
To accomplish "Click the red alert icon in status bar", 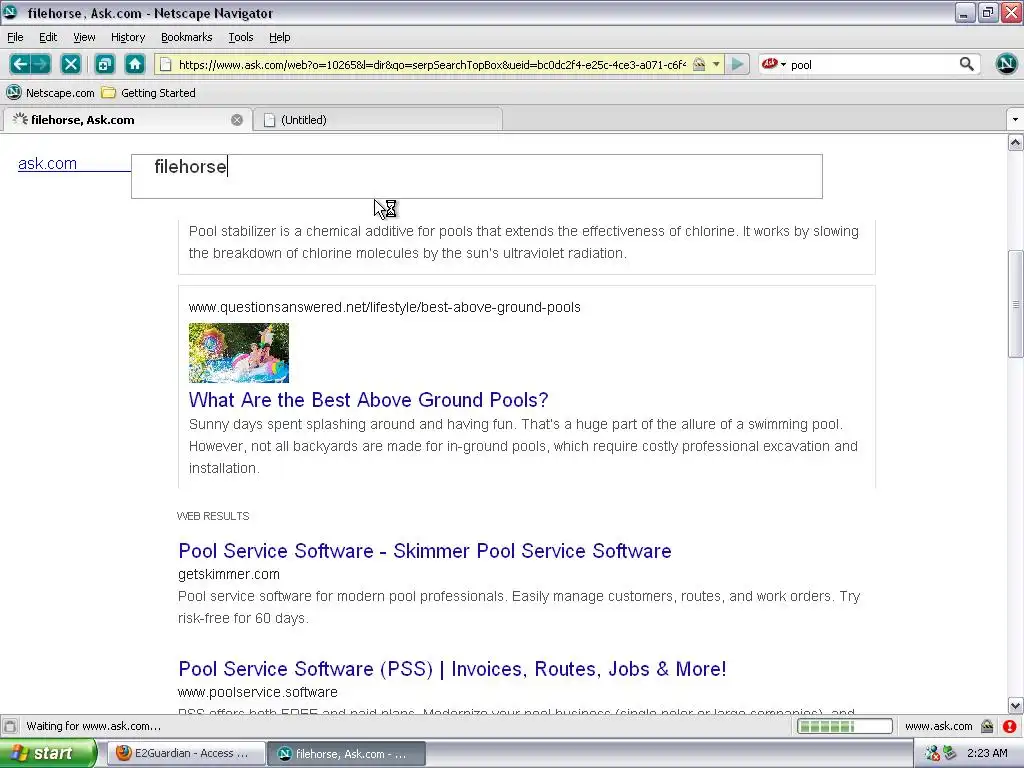I will [x=1010, y=726].
